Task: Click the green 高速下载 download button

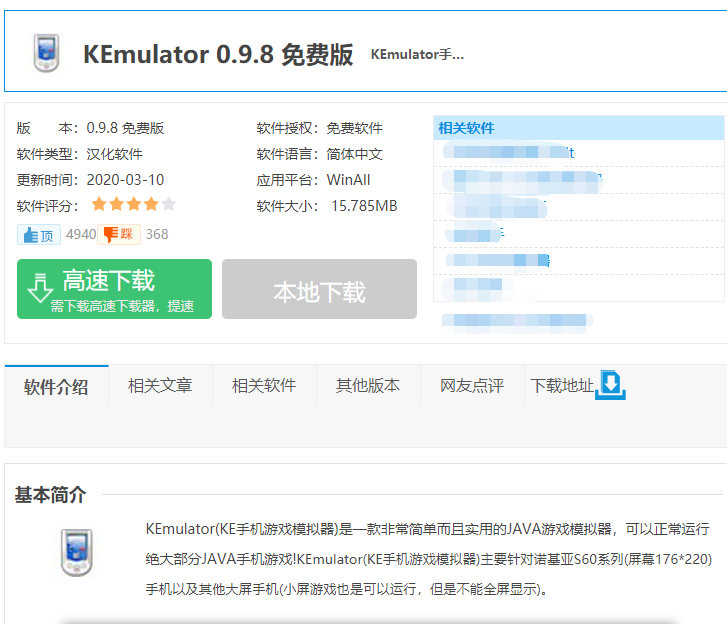Action: coord(115,289)
